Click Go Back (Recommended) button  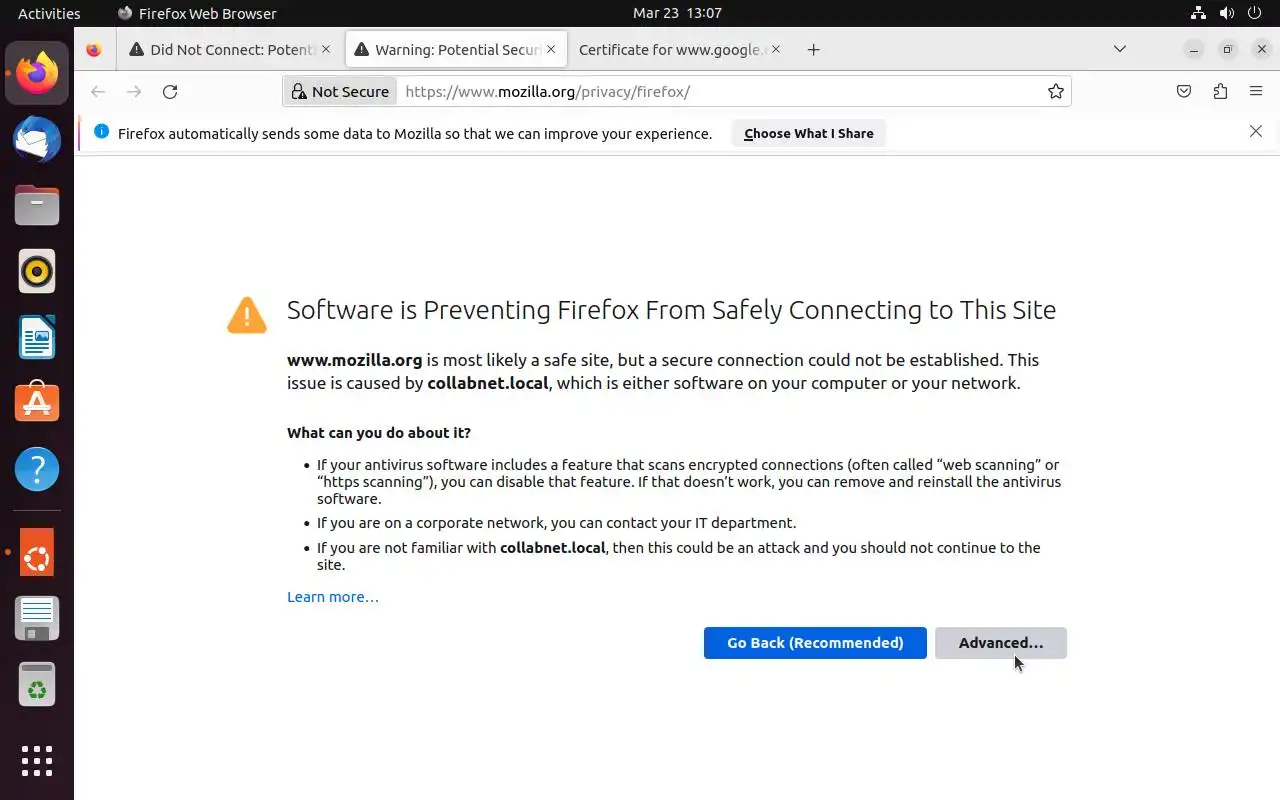[x=815, y=643]
